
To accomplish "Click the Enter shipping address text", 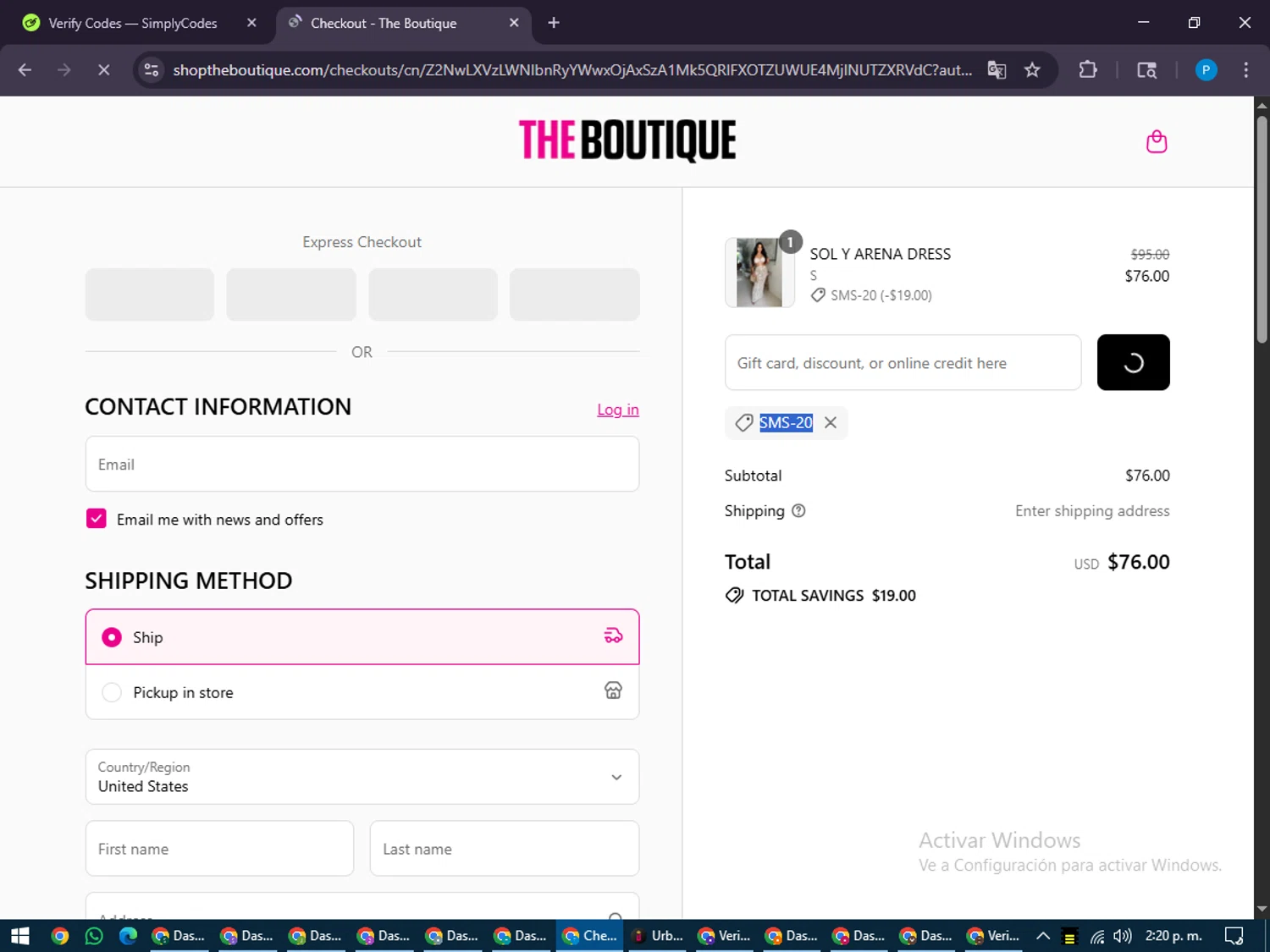I will 1092,510.
